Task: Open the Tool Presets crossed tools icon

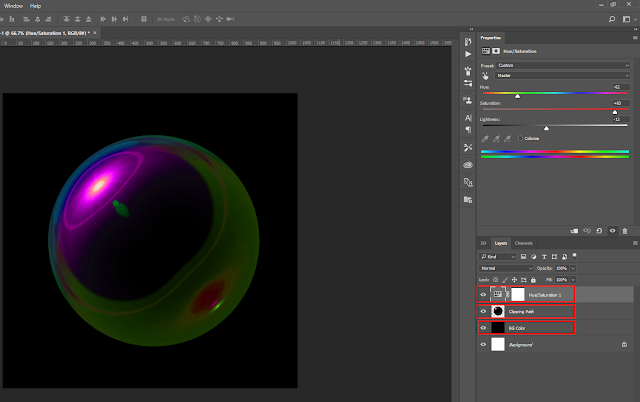Action: point(468,147)
